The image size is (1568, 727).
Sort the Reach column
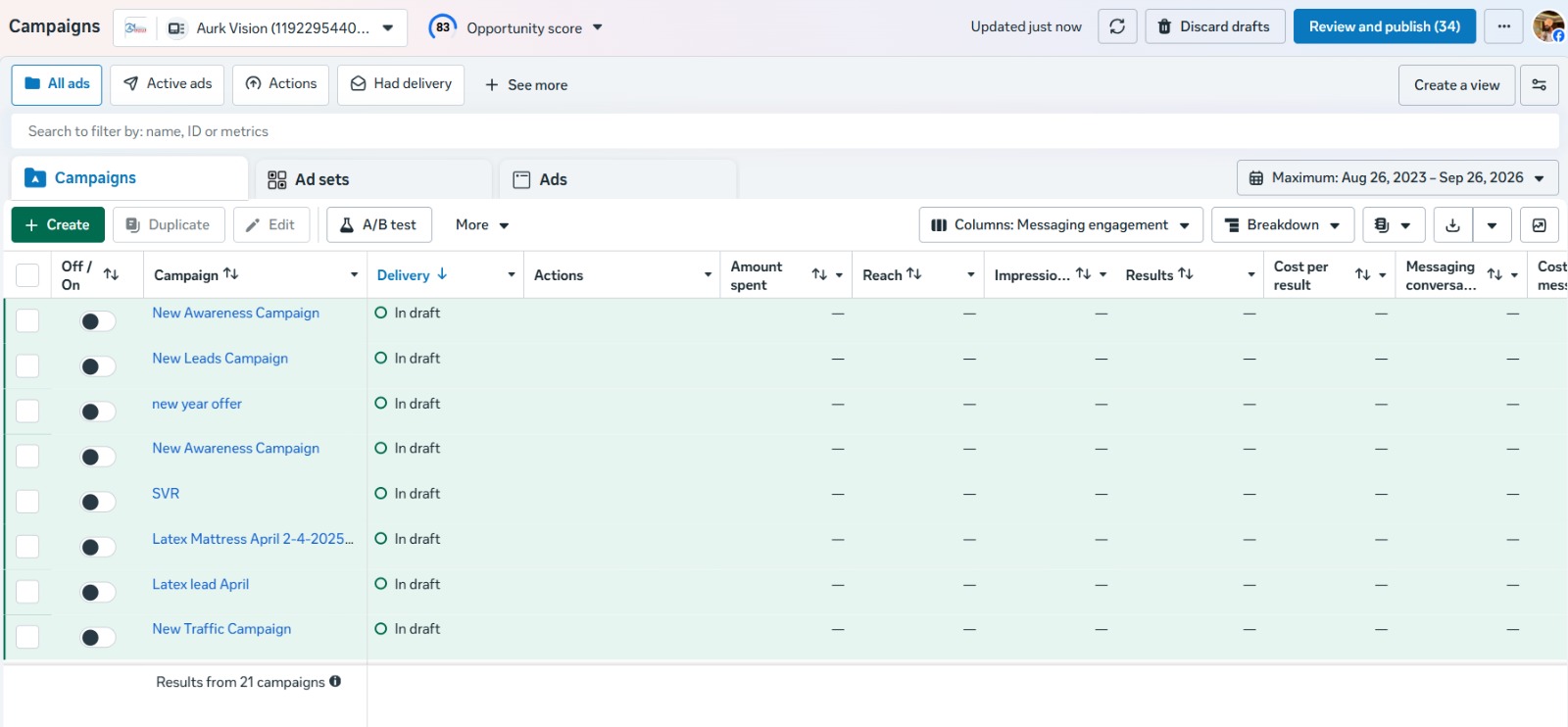click(914, 274)
